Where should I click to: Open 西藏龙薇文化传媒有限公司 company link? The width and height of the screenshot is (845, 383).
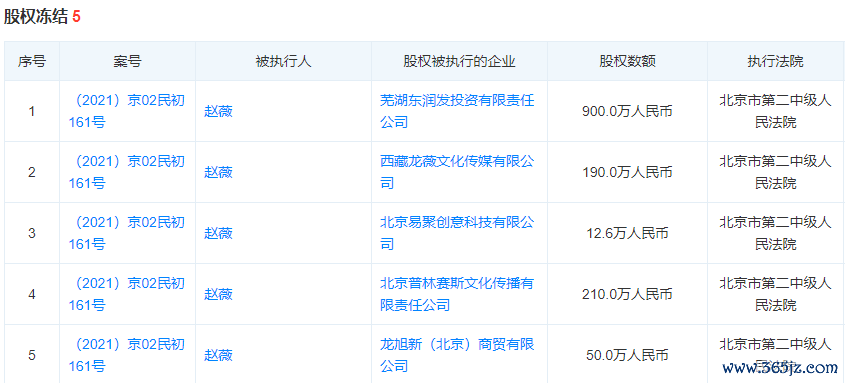point(457,172)
